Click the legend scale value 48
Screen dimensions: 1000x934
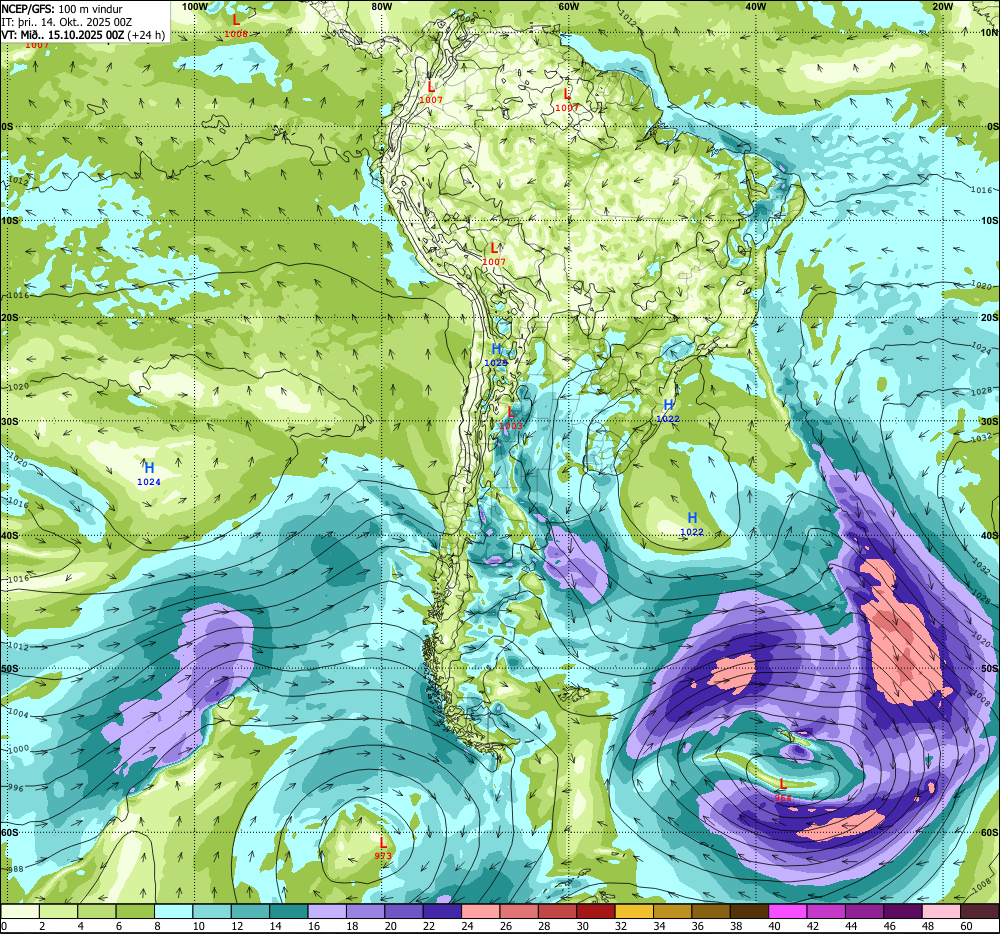coord(929,926)
